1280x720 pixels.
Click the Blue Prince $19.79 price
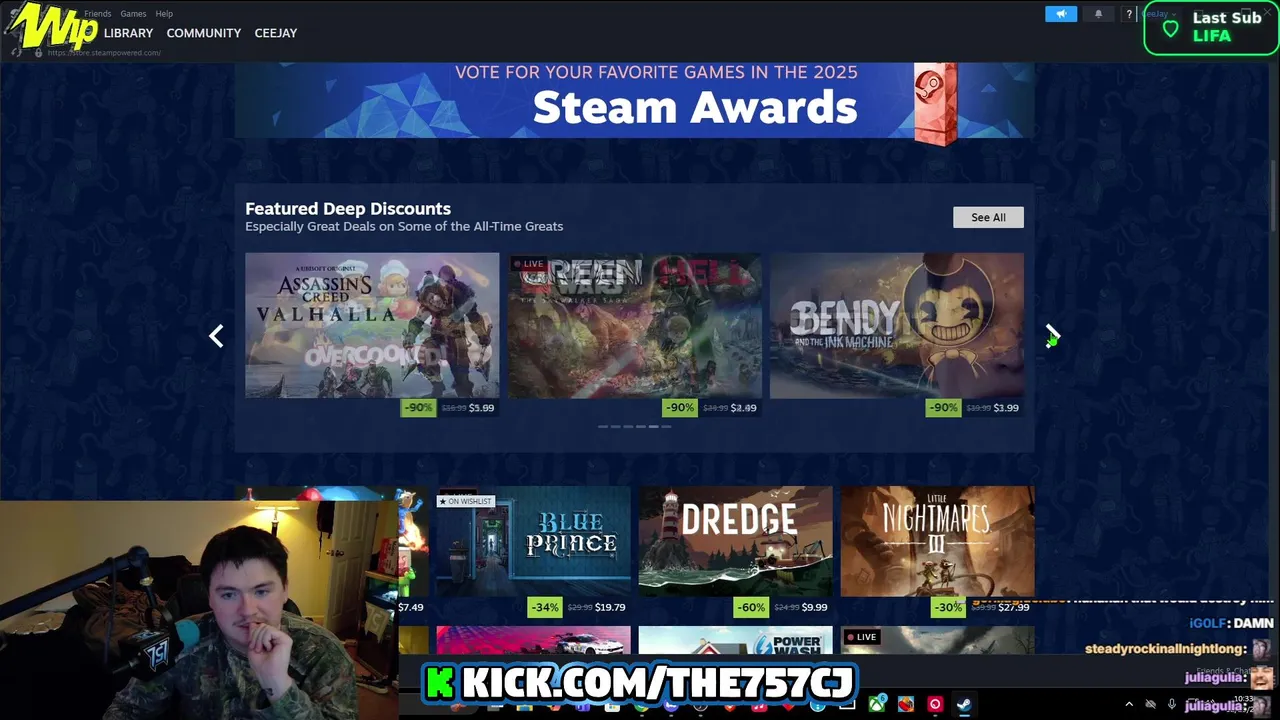click(610, 607)
